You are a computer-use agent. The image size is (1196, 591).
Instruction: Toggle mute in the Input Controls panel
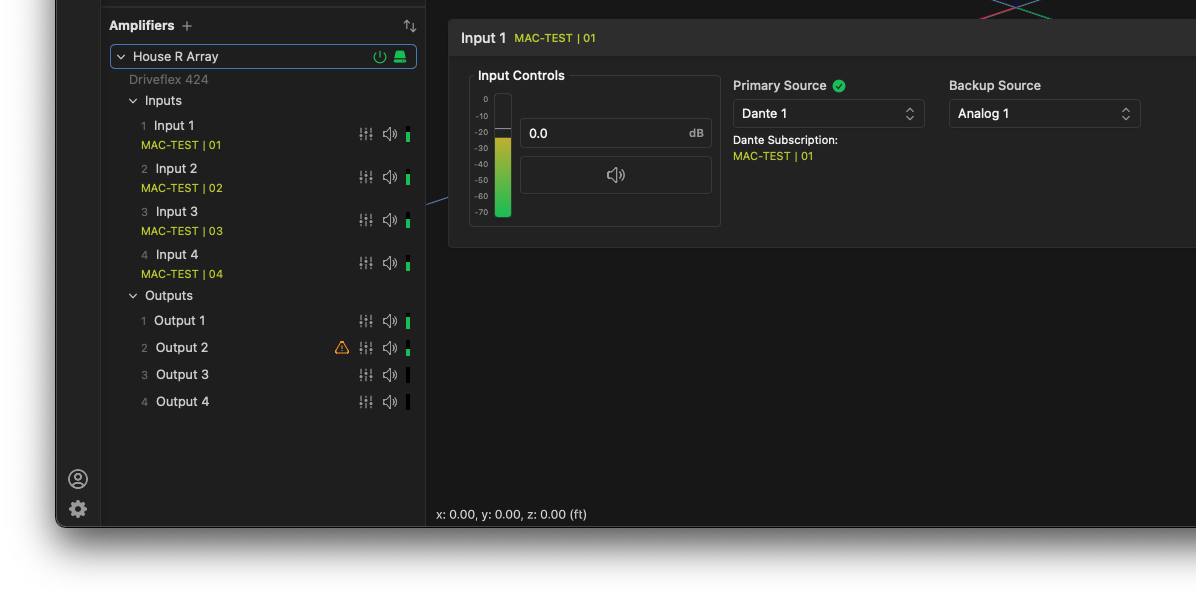(x=615, y=174)
